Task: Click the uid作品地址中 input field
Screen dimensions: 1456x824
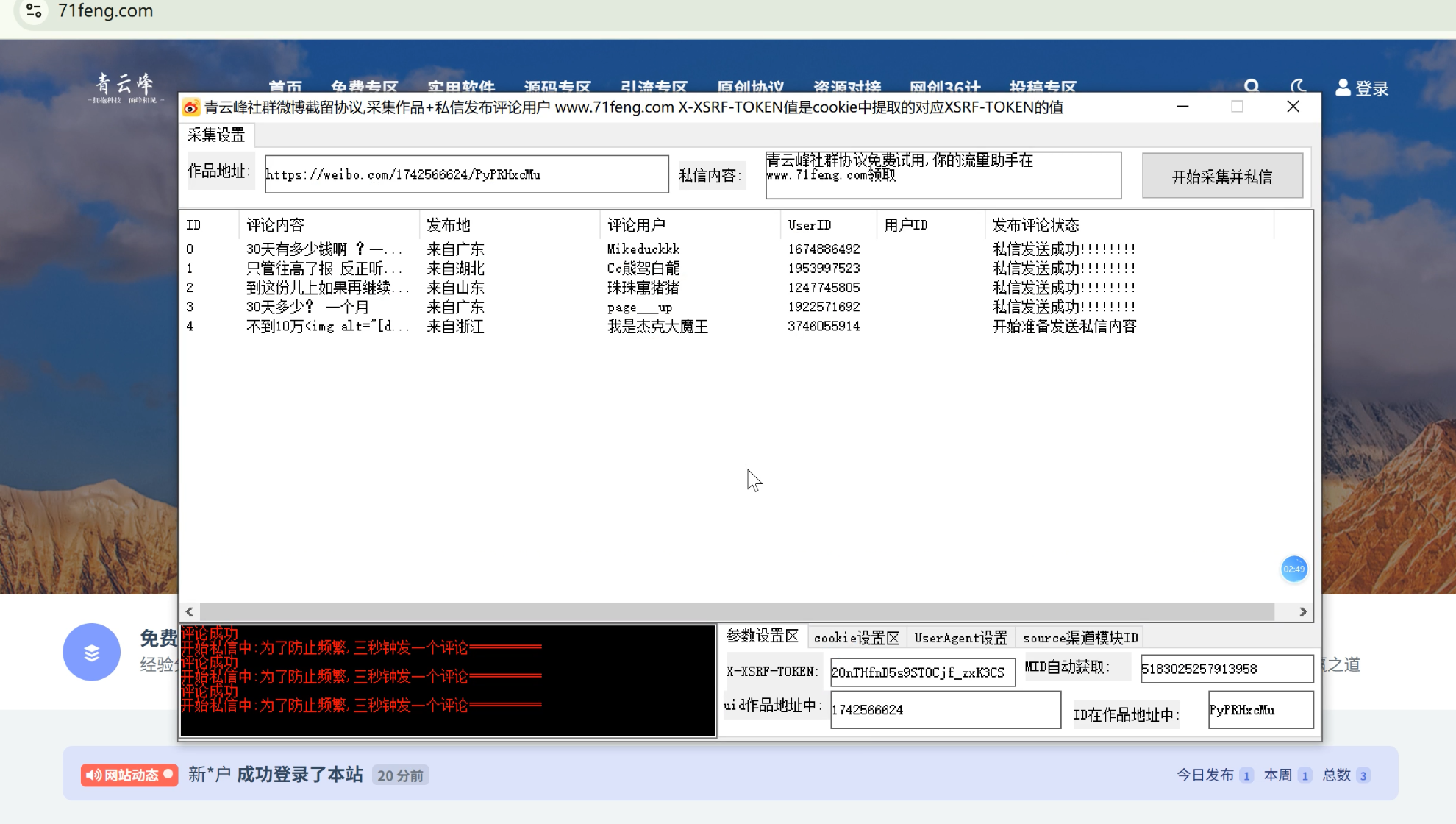Action: 946,710
